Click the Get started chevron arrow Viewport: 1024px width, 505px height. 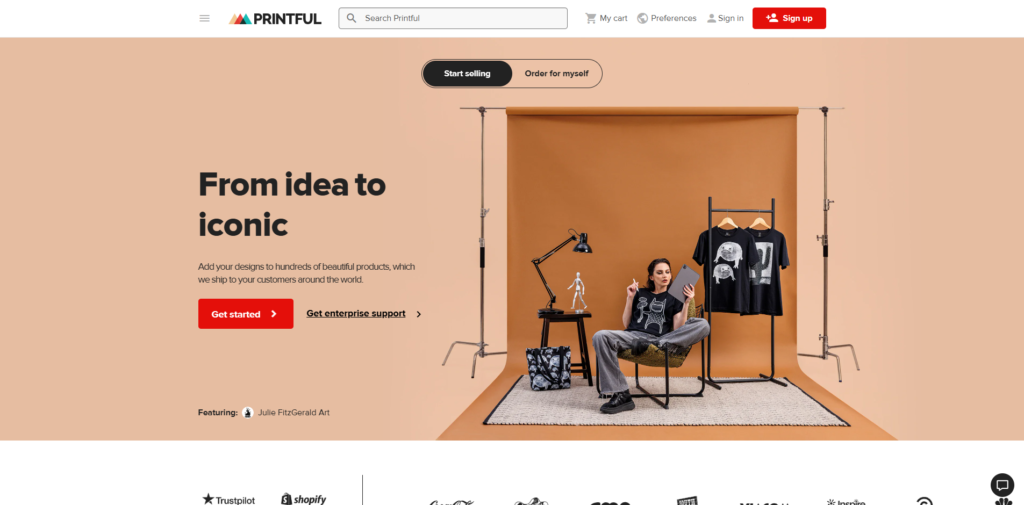click(274, 314)
